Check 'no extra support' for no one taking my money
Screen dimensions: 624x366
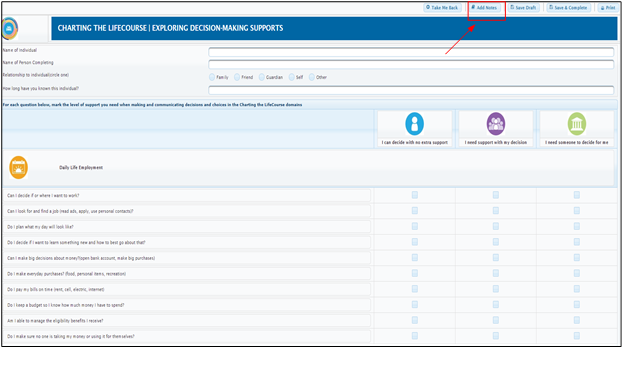tap(415, 336)
